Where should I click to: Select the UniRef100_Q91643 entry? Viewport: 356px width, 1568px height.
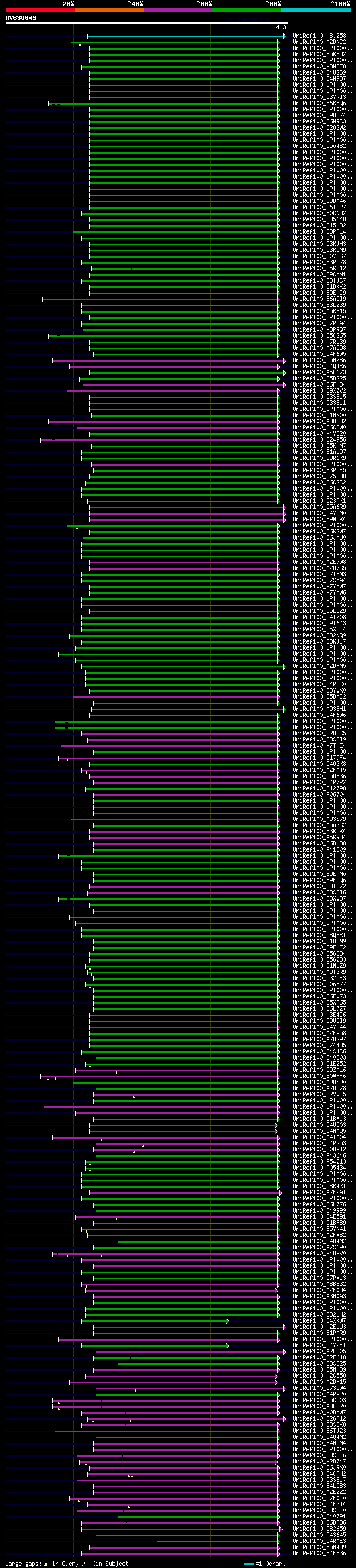point(319,624)
